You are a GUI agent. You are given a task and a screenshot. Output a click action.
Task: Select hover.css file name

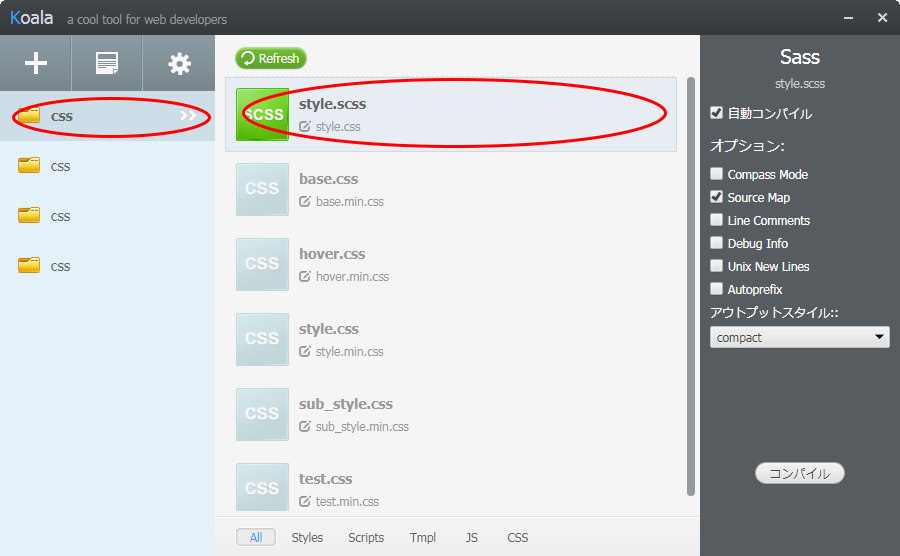[x=332, y=254]
